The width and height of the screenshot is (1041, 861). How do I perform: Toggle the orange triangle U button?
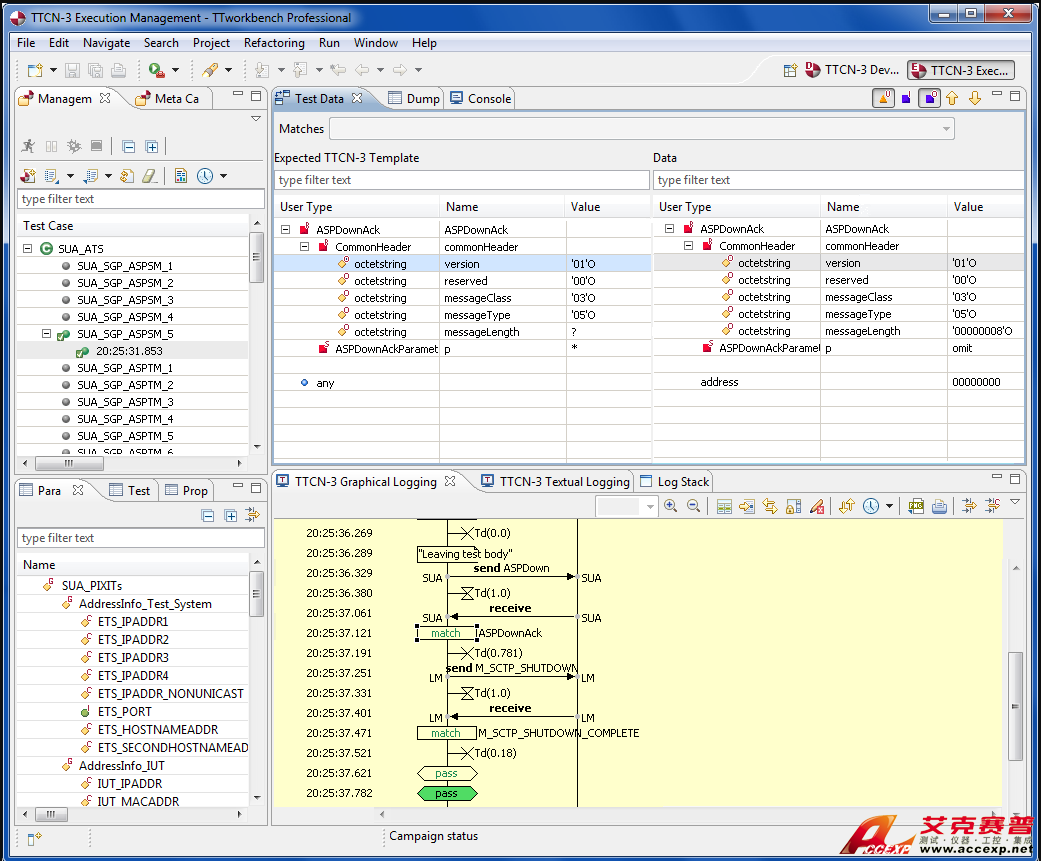coord(883,98)
